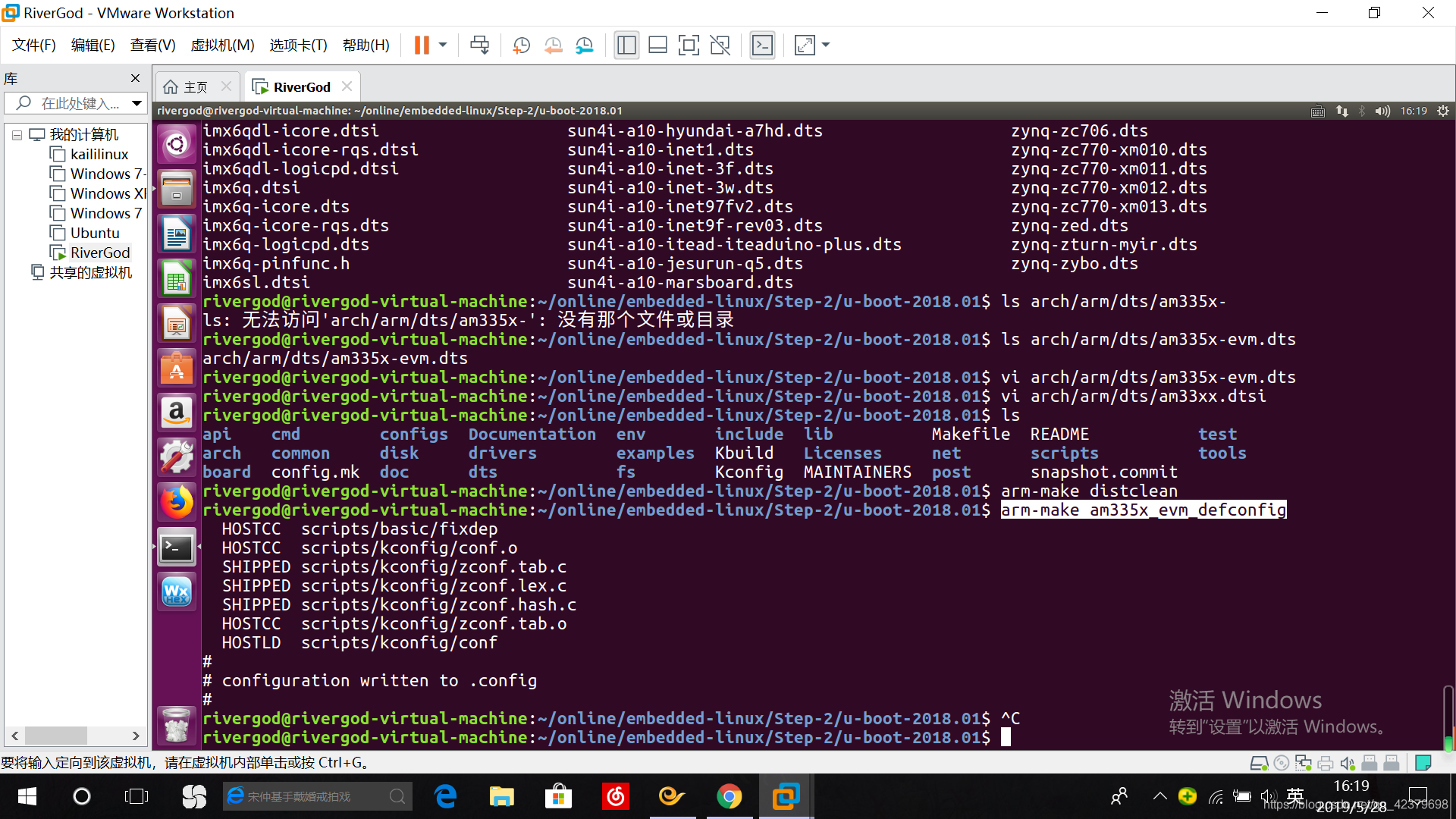
Task: Pause the virtual machine
Action: [x=422, y=45]
